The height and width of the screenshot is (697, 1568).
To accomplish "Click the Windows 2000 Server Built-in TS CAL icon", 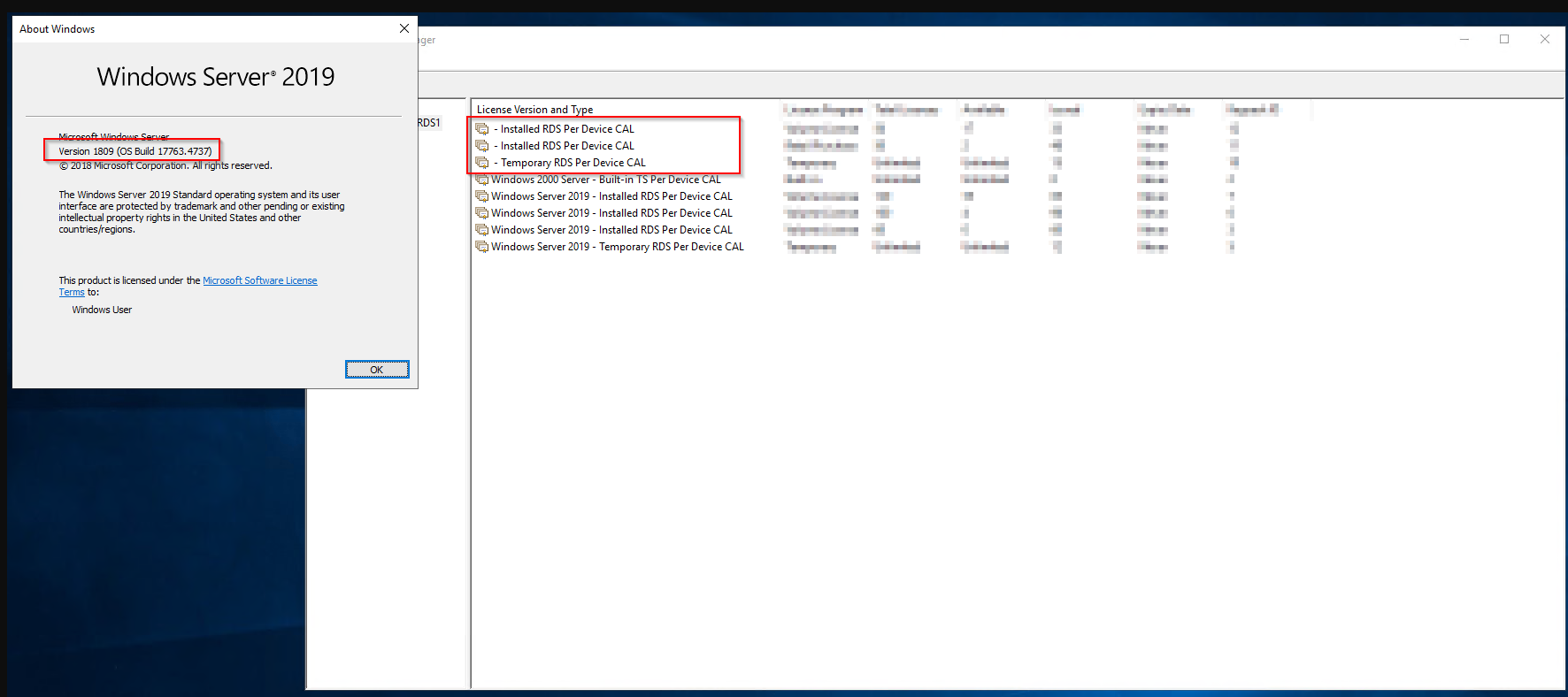I will (482, 180).
